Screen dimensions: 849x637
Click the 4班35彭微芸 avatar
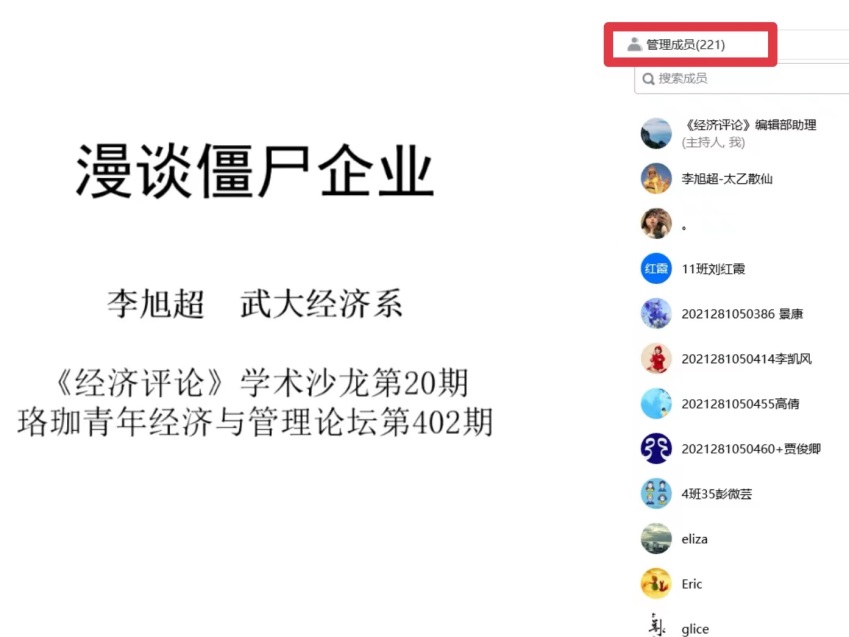click(x=656, y=493)
